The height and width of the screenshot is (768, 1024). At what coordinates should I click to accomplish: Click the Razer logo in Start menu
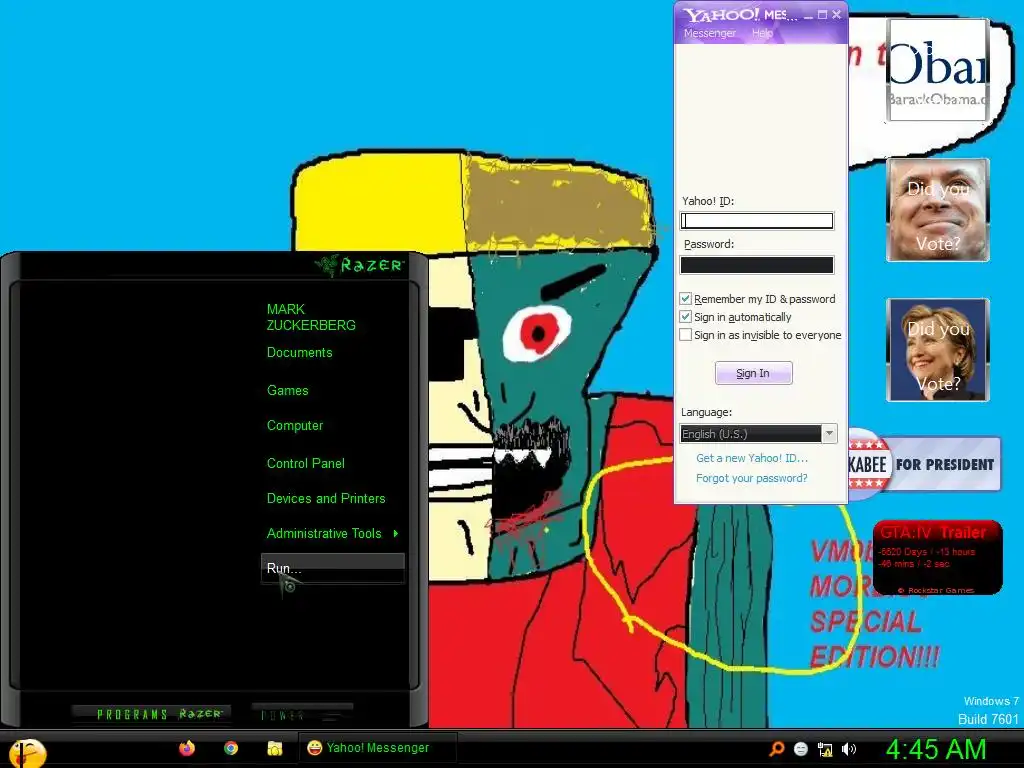(359, 265)
